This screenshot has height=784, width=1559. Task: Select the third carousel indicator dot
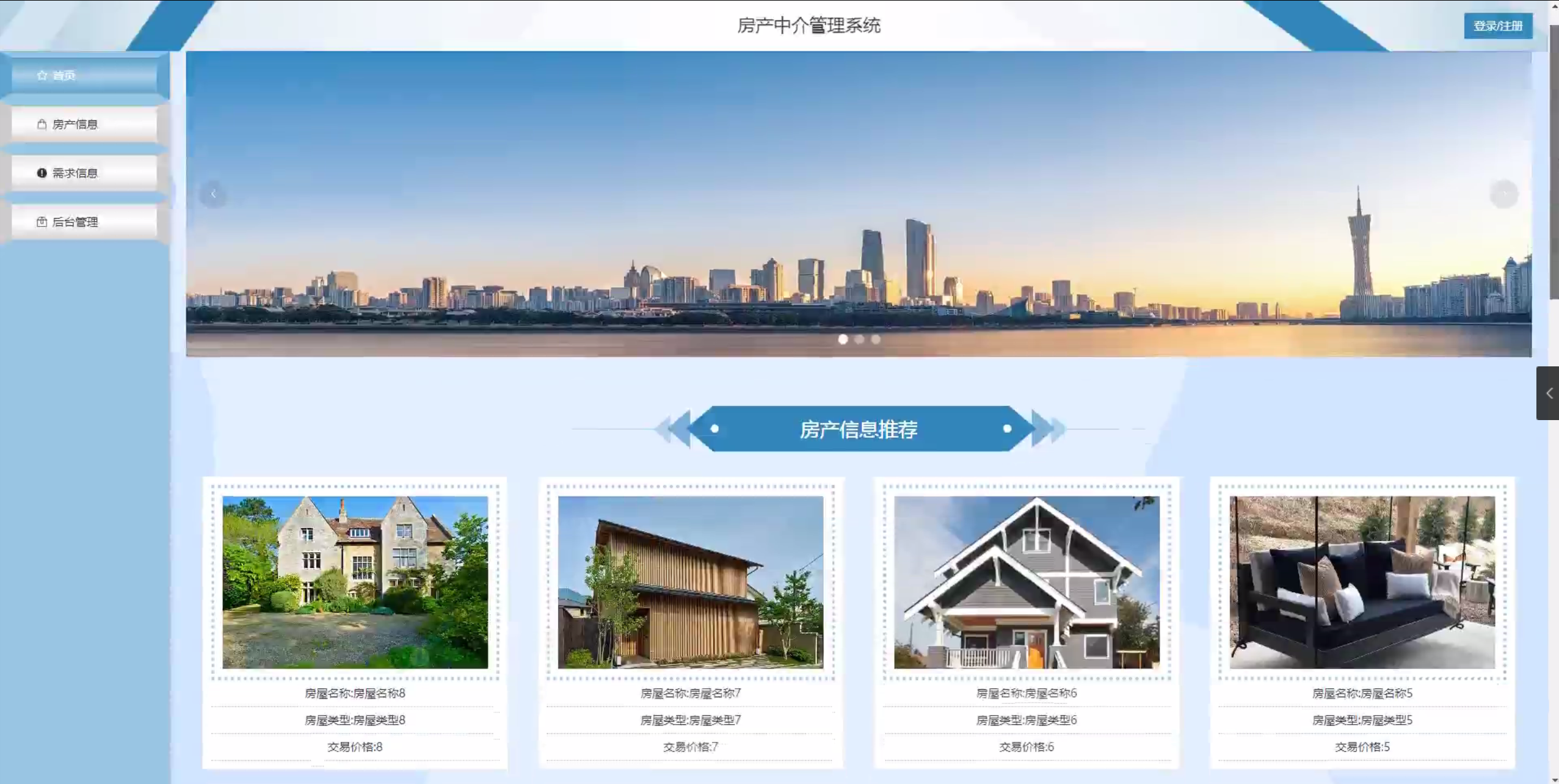coord(876,339)
